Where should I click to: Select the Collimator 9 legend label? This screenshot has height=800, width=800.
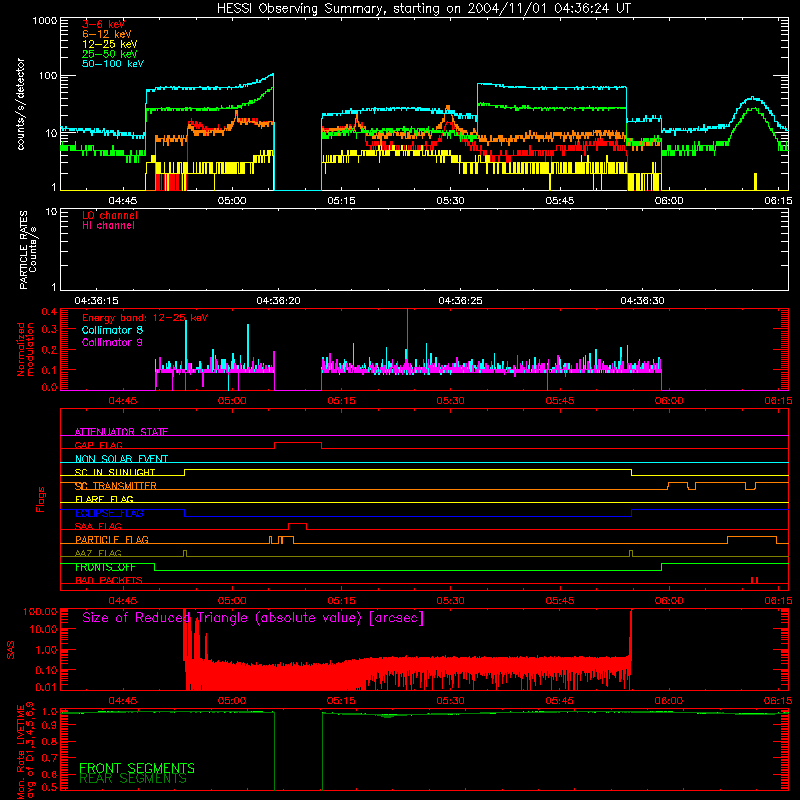point(112,342)
